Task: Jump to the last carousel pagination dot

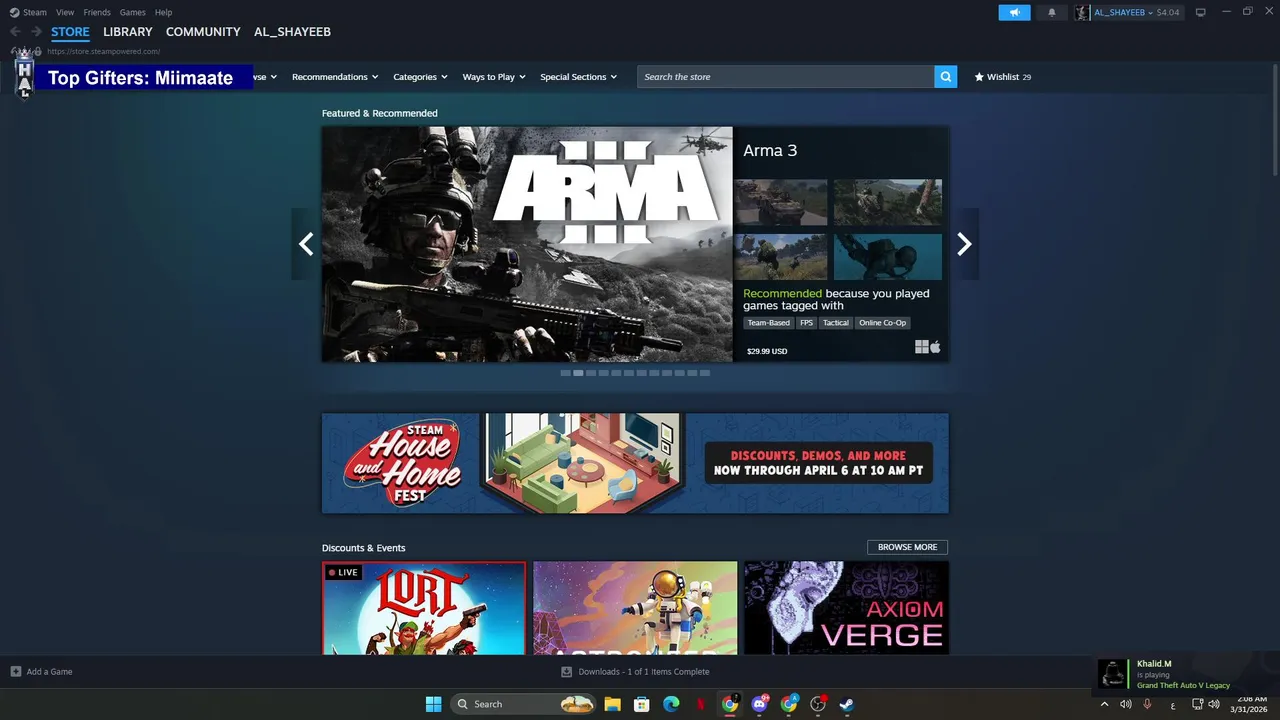Action: pos(705,373)
